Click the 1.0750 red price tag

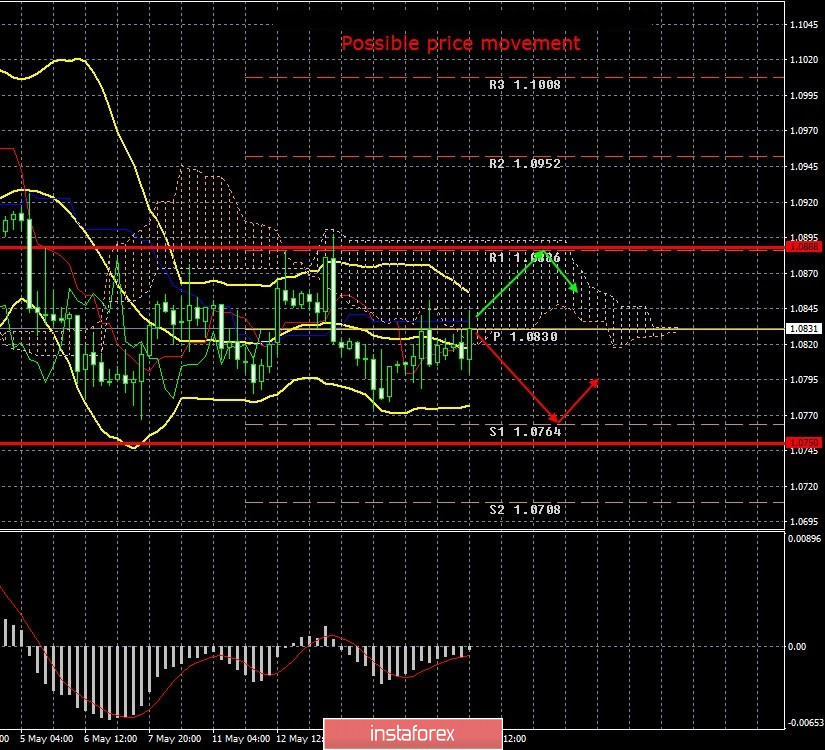[803, 443]
